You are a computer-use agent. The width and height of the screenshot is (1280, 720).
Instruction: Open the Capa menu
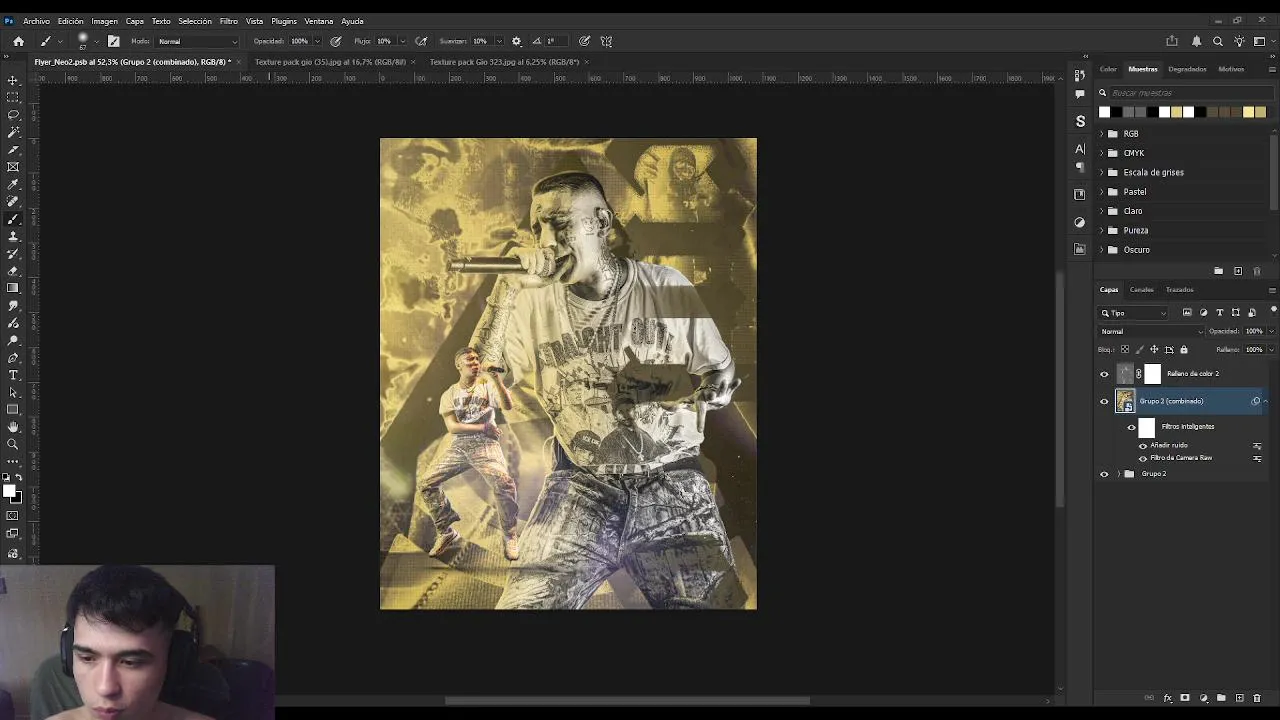click(x=135, y=21)
